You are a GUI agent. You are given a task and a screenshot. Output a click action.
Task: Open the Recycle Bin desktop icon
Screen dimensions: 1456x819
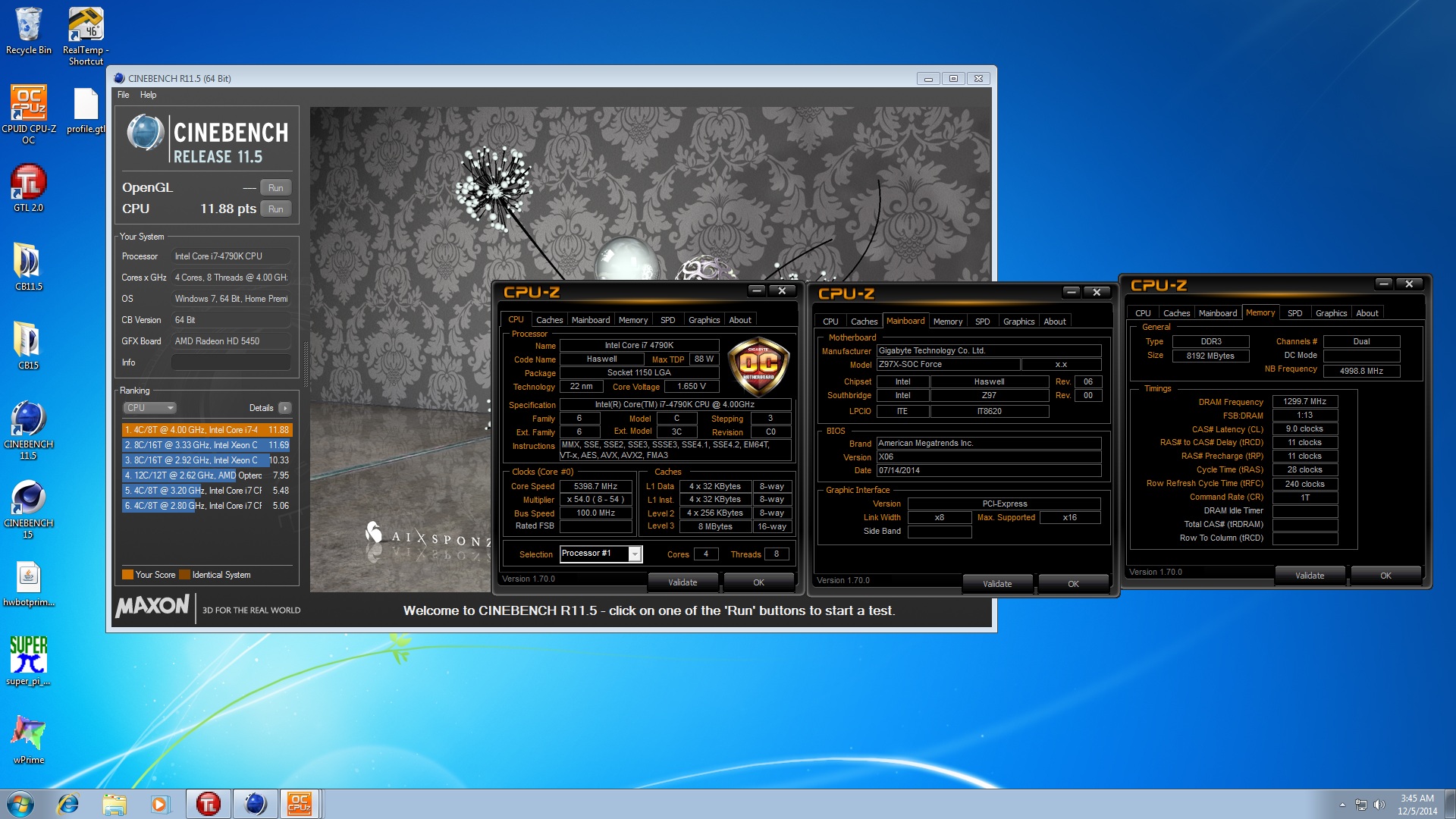28,30
